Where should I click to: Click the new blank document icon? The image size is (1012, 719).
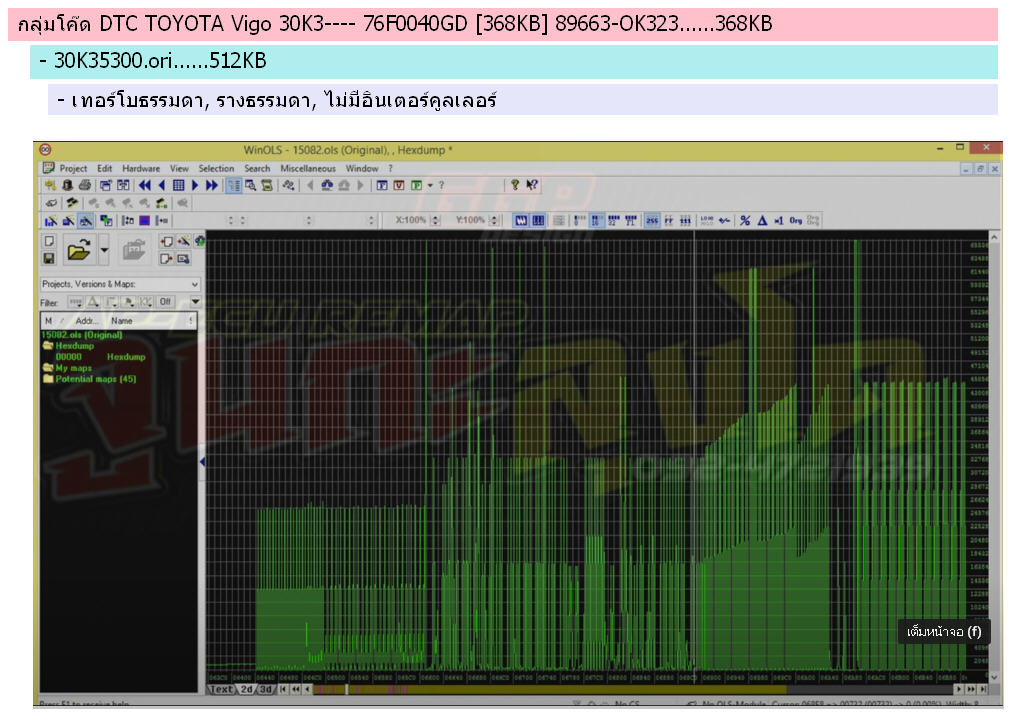48,241
